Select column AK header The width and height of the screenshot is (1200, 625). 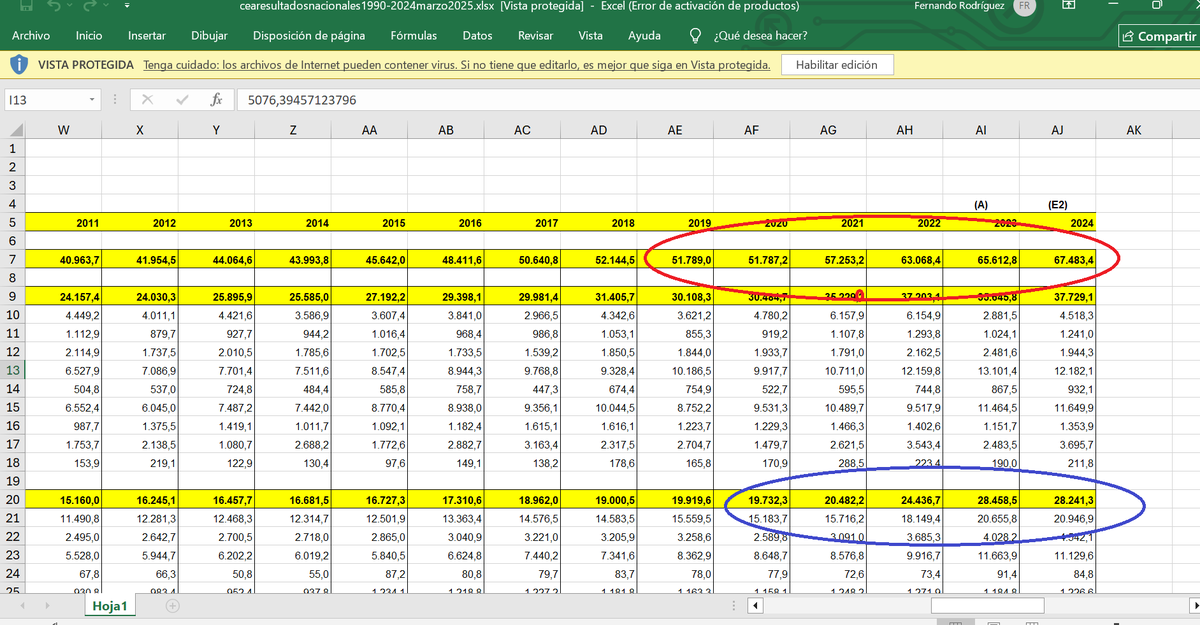click(x=1133, y=130)
